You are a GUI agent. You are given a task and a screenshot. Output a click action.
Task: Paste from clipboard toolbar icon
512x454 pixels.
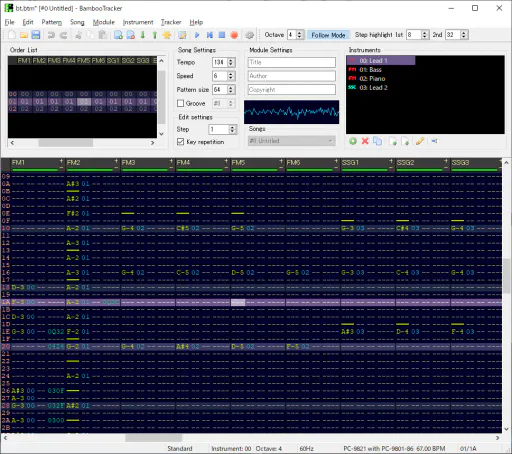(103, 35)
